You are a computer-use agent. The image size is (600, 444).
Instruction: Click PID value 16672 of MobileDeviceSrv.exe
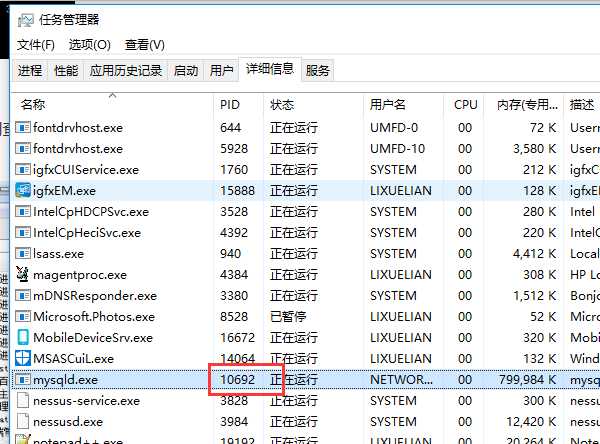[x=237, y=338]
